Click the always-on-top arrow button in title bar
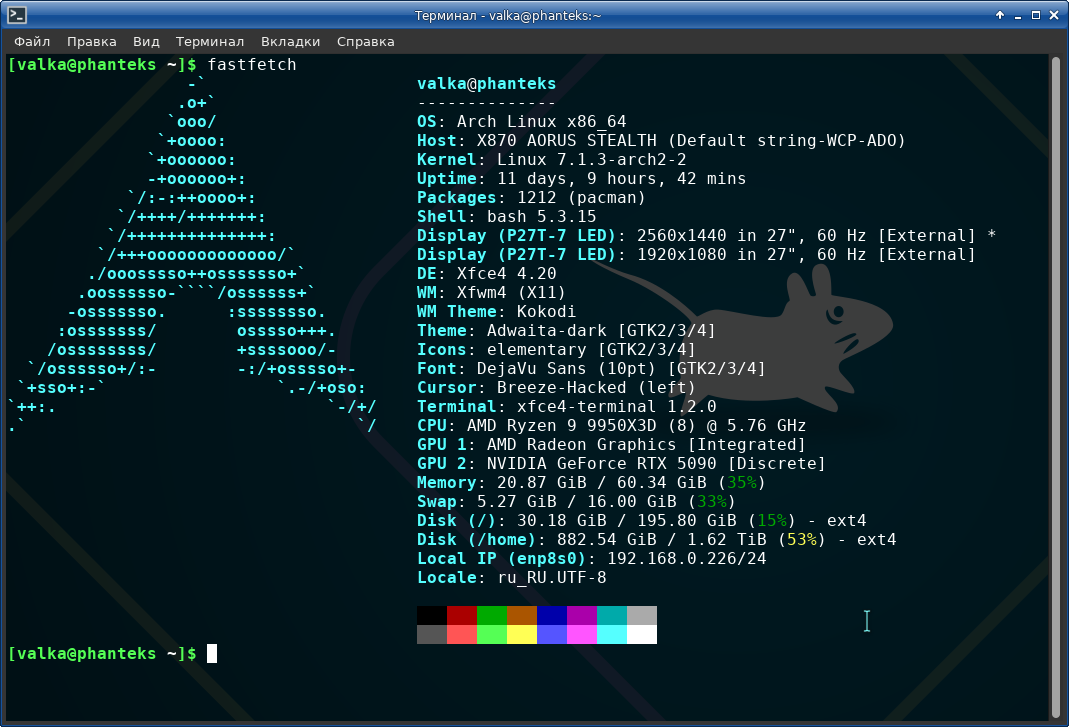The image size is (1069, 727). [1000, 15]
